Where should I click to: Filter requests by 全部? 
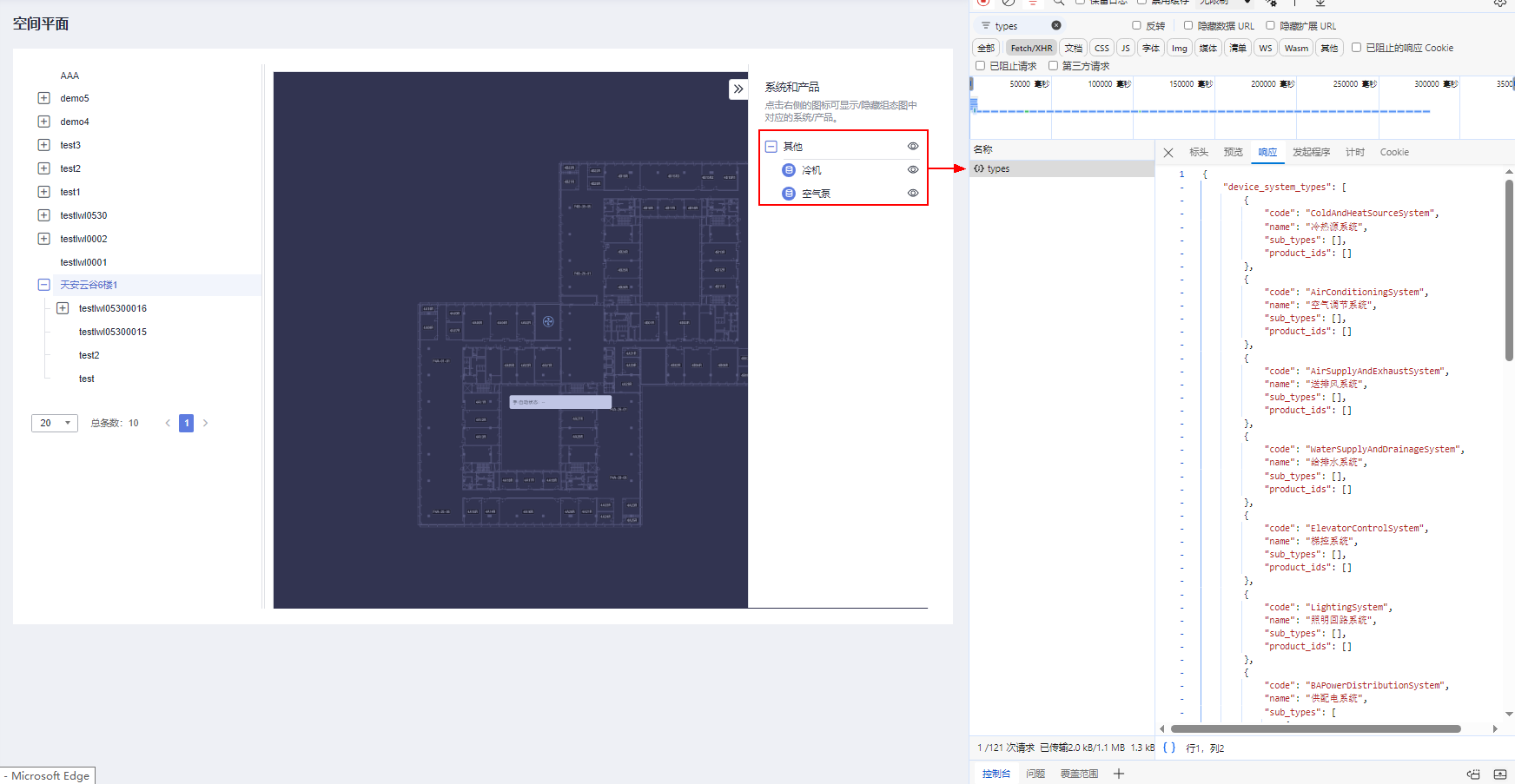pyautogui.click(x=986, y=48)
